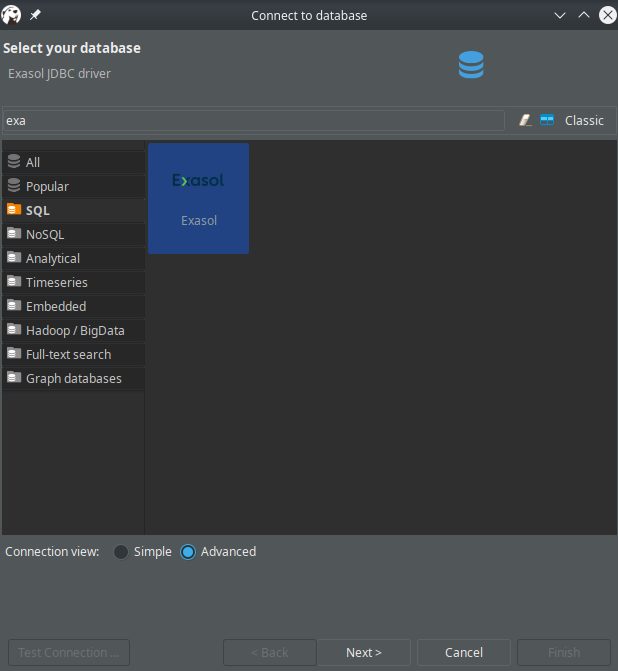The image size is (618, 671).
Task: Click the Timeseries folder icon
Action: (14, 281)
